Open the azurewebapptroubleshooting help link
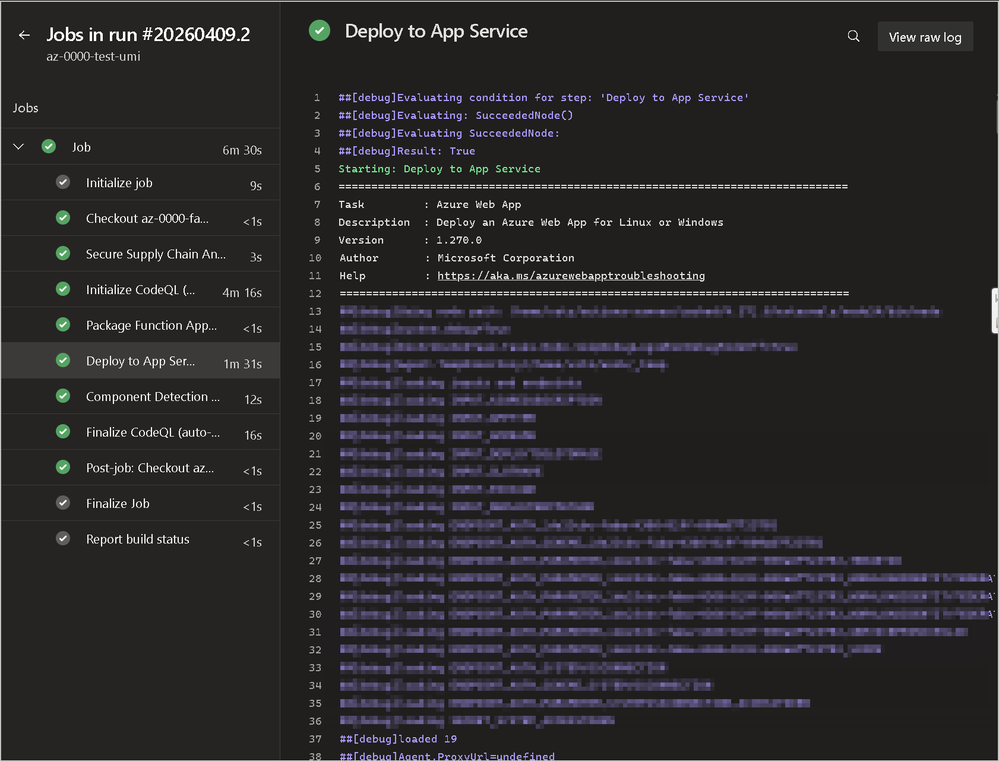Image resolution: width=999 pixels, height=761 pixels. 570,276
